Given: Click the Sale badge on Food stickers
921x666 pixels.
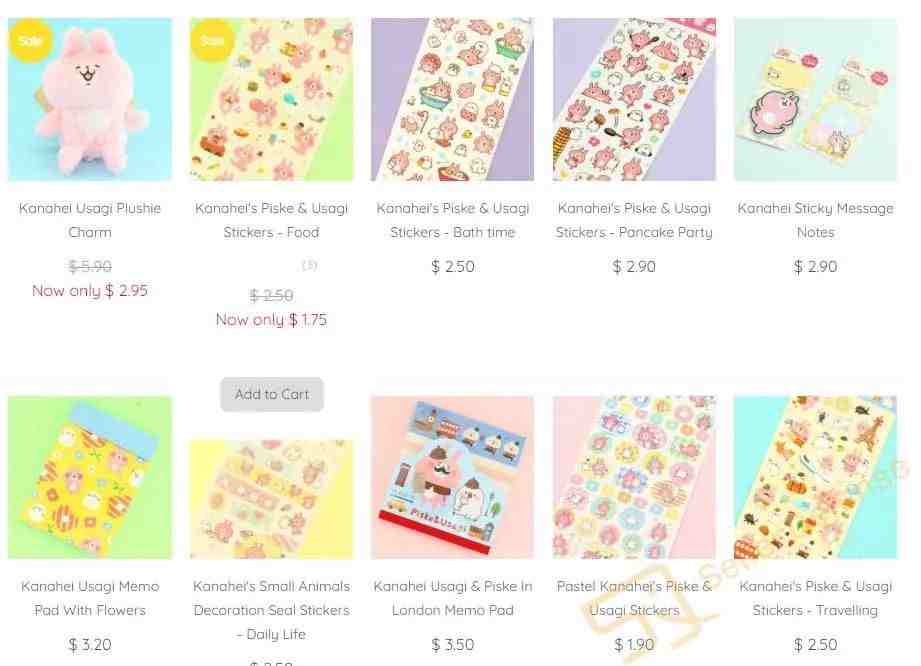Looking at the screenshot, I should tap(212, 40).
